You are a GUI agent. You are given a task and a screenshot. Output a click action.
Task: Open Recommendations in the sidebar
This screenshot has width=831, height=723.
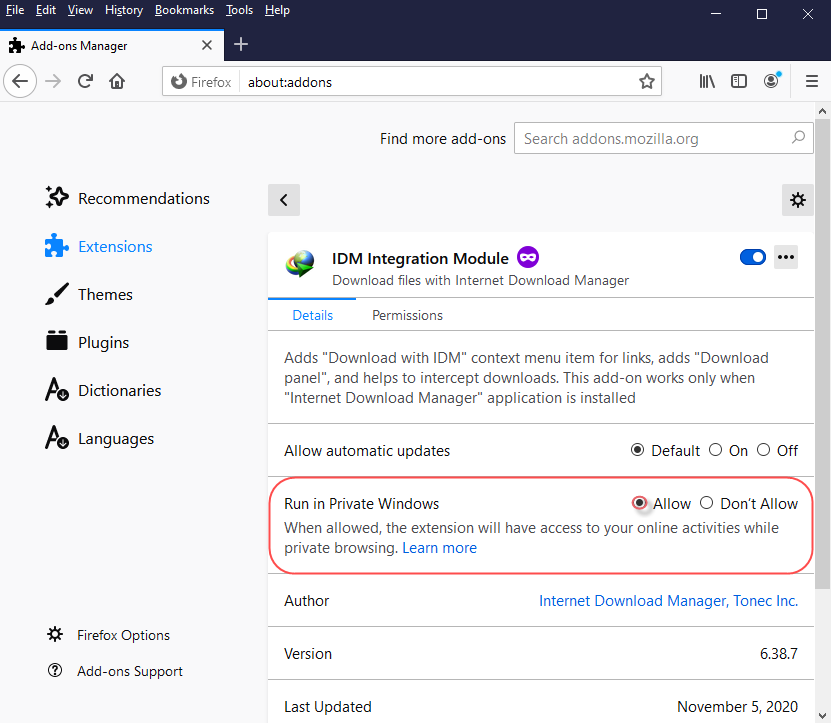pyautogui.click(x=128, y=198)
